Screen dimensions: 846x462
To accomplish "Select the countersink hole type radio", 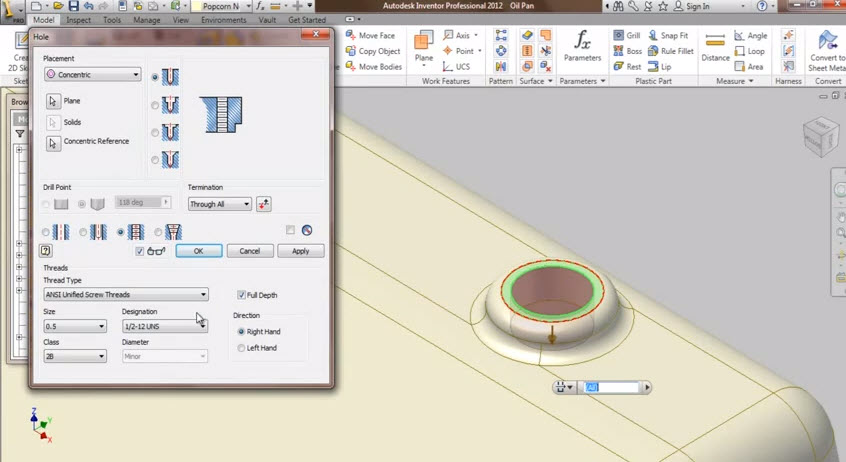I will 155,160.
